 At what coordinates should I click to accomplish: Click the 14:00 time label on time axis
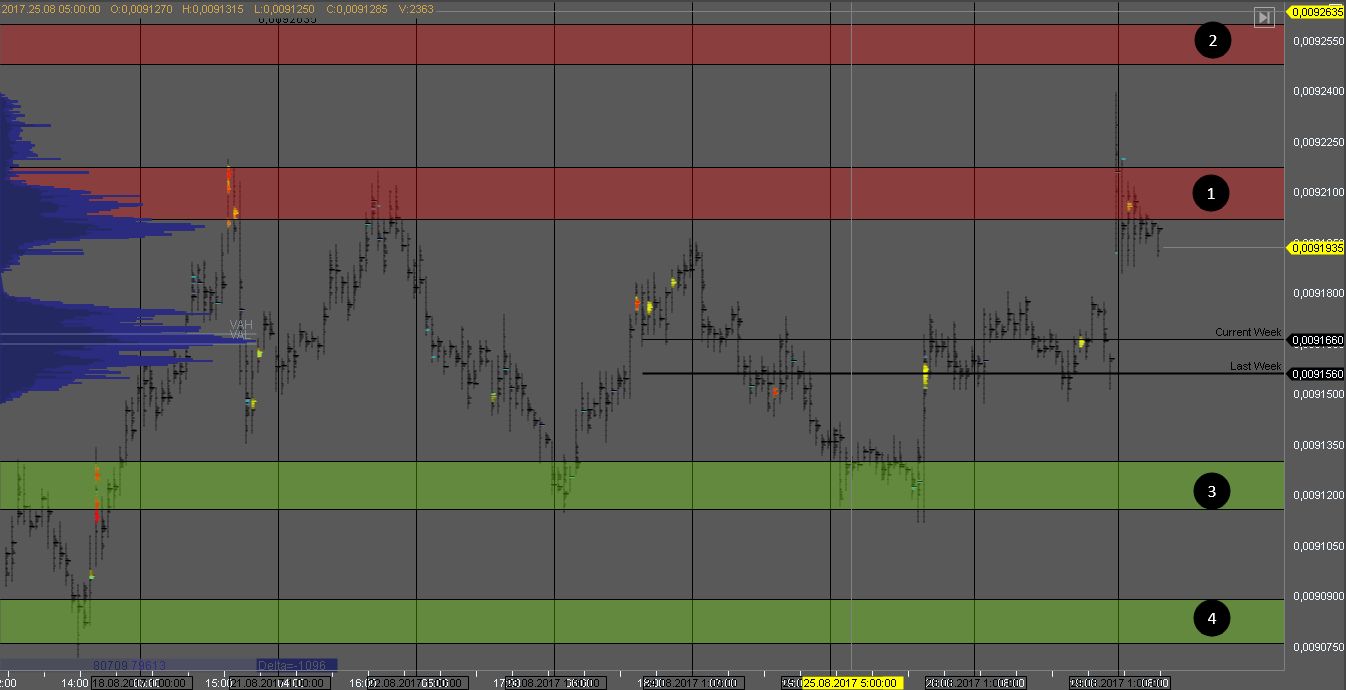pyautogui.click(x=75, y=683)
